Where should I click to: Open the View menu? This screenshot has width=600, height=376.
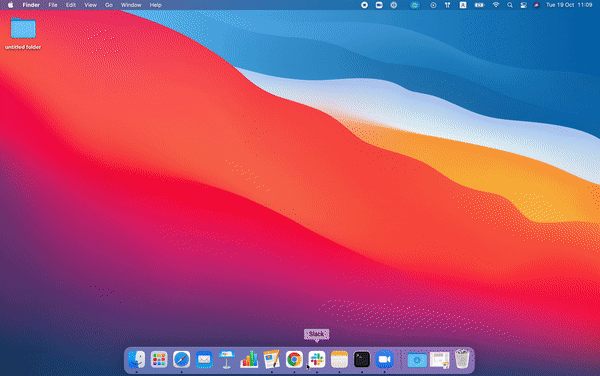(90, 5)
